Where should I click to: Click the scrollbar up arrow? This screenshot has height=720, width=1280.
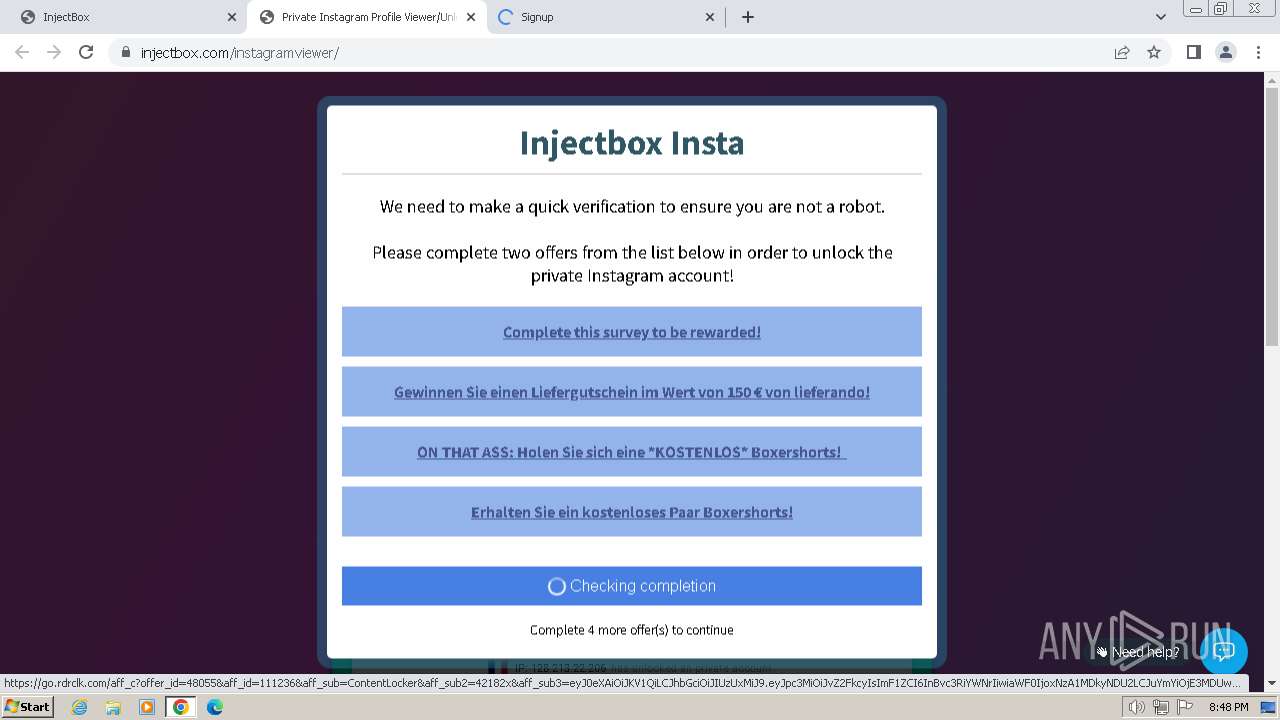1272,79
